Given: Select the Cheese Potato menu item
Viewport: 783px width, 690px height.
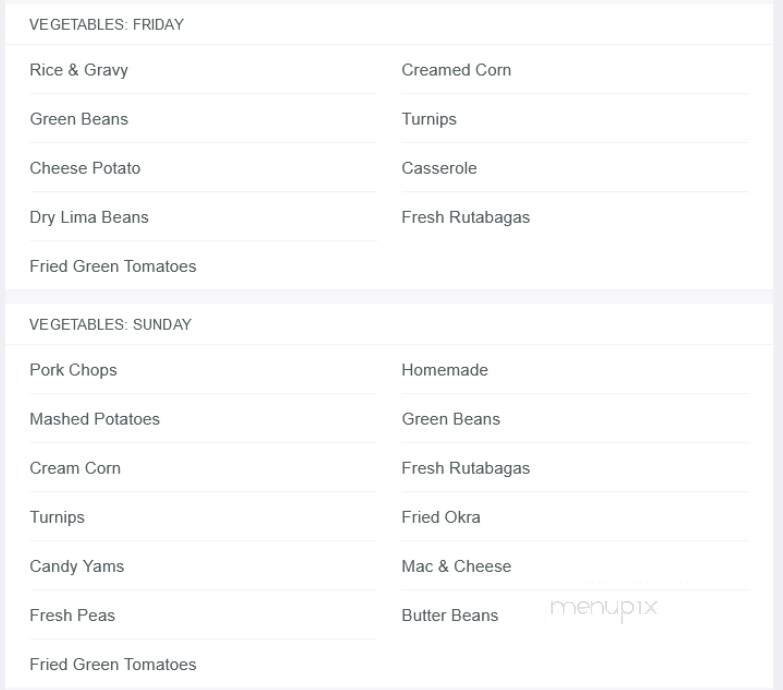Looking at the screenshot, I should point(85,168).
